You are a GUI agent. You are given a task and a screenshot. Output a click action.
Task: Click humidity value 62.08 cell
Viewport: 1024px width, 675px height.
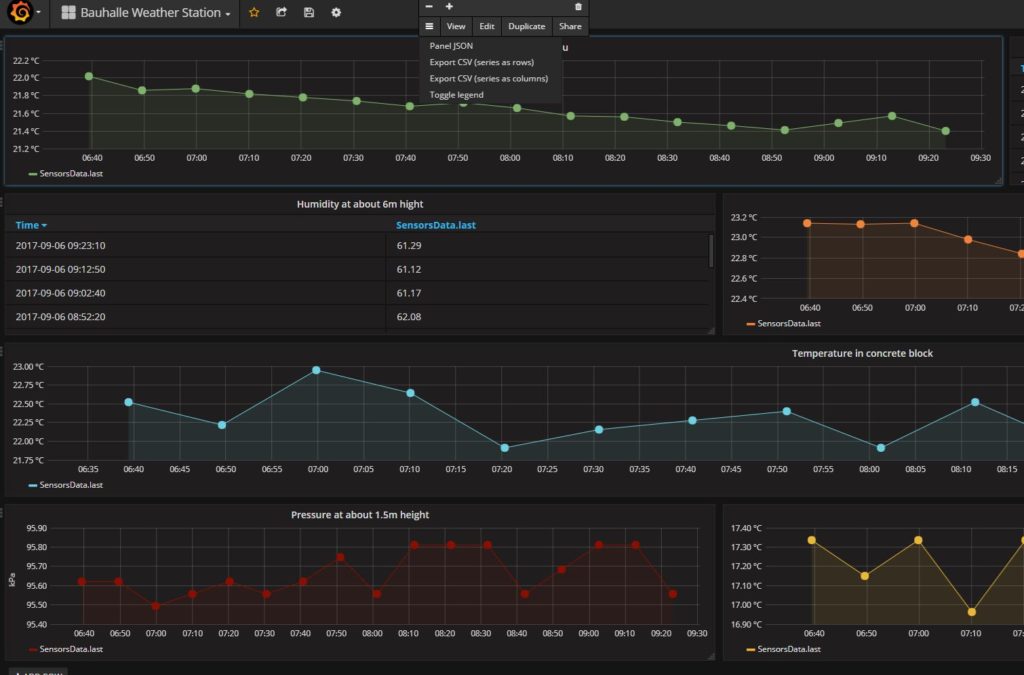pyautogui.click(x=409, y=317)
